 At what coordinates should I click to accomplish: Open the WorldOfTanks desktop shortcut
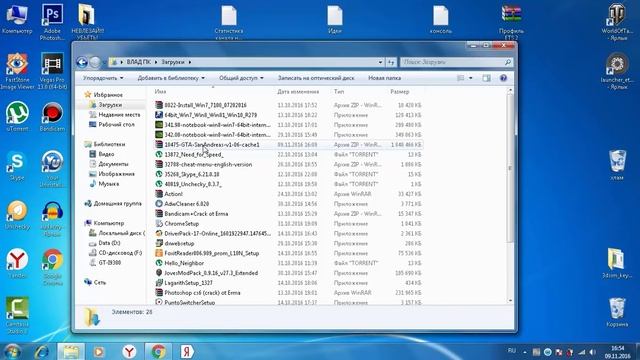[617, 21]
